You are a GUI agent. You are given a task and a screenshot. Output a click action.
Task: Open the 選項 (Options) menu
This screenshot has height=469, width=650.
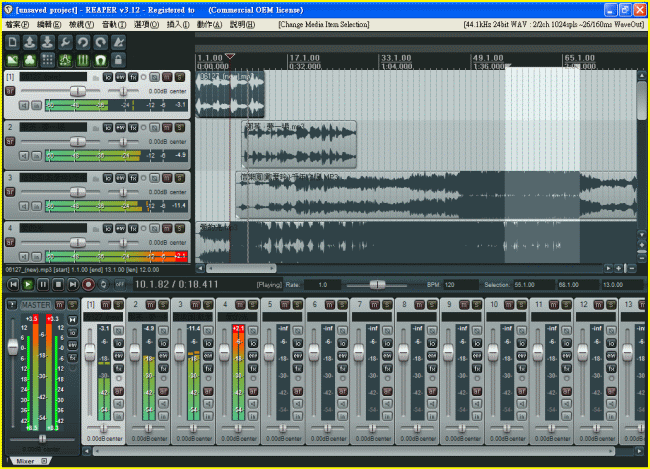click(x=145, y=23)
